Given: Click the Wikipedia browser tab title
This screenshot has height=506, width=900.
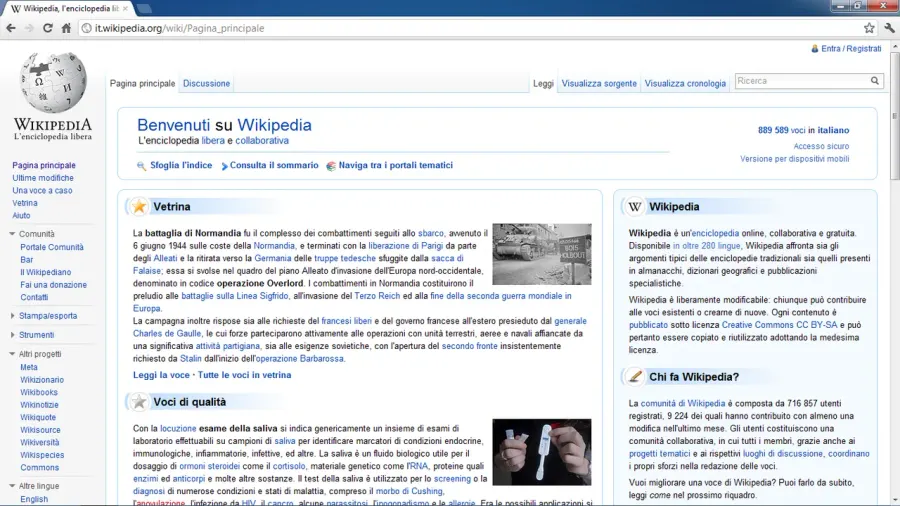Looking at the screenshot, I should point(71,9).
